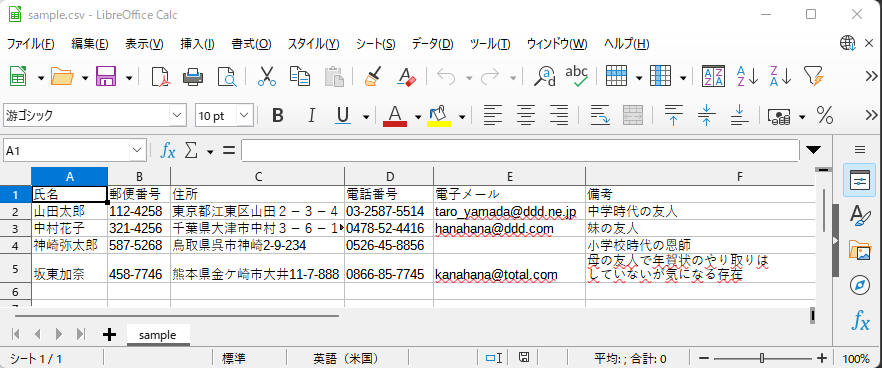Open the Name Box dropdown
Viewport: 882px width, 368px height.
pyautogui.click(x=137, y=151)
